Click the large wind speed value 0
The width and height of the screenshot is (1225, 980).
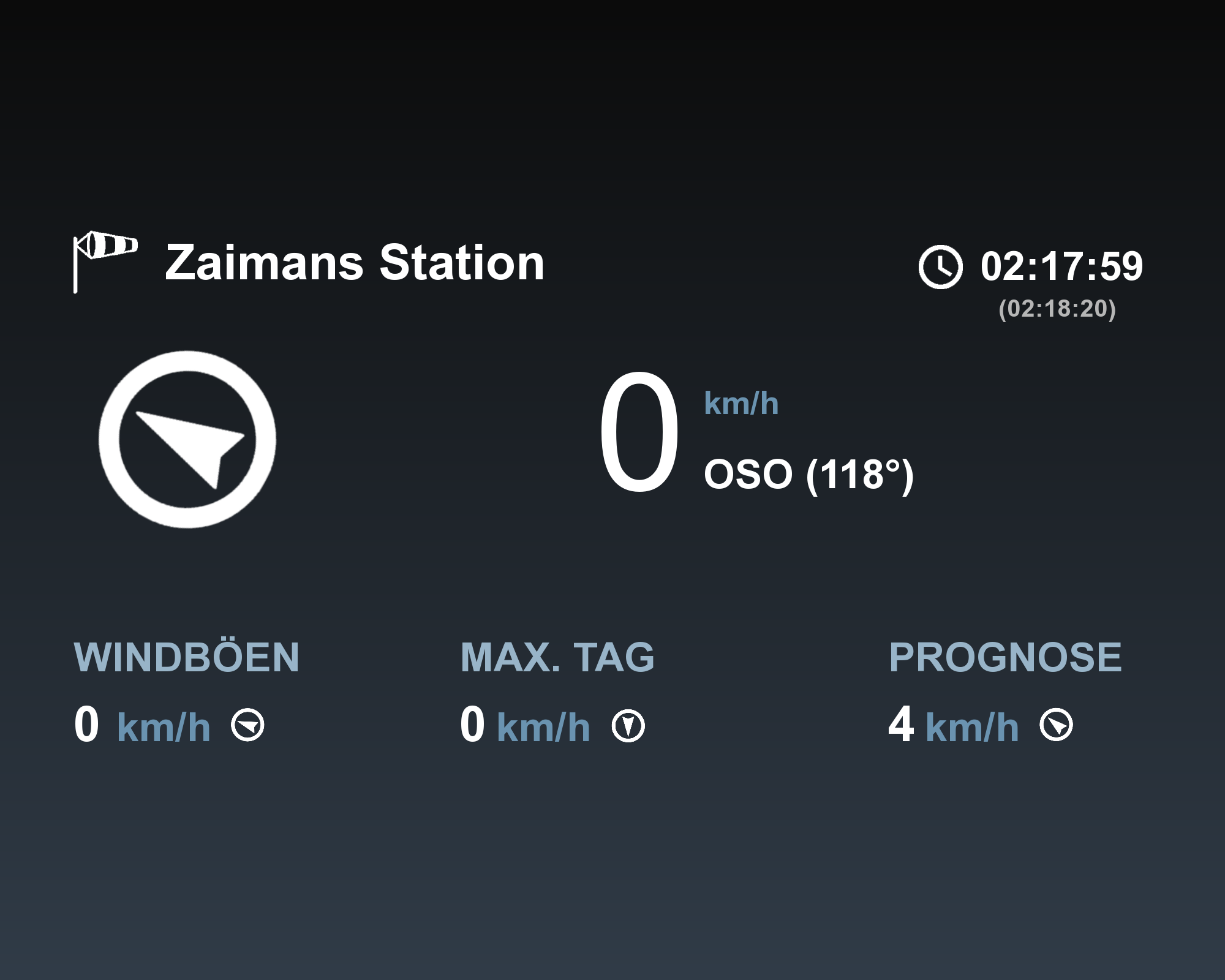tap(639, 434)
